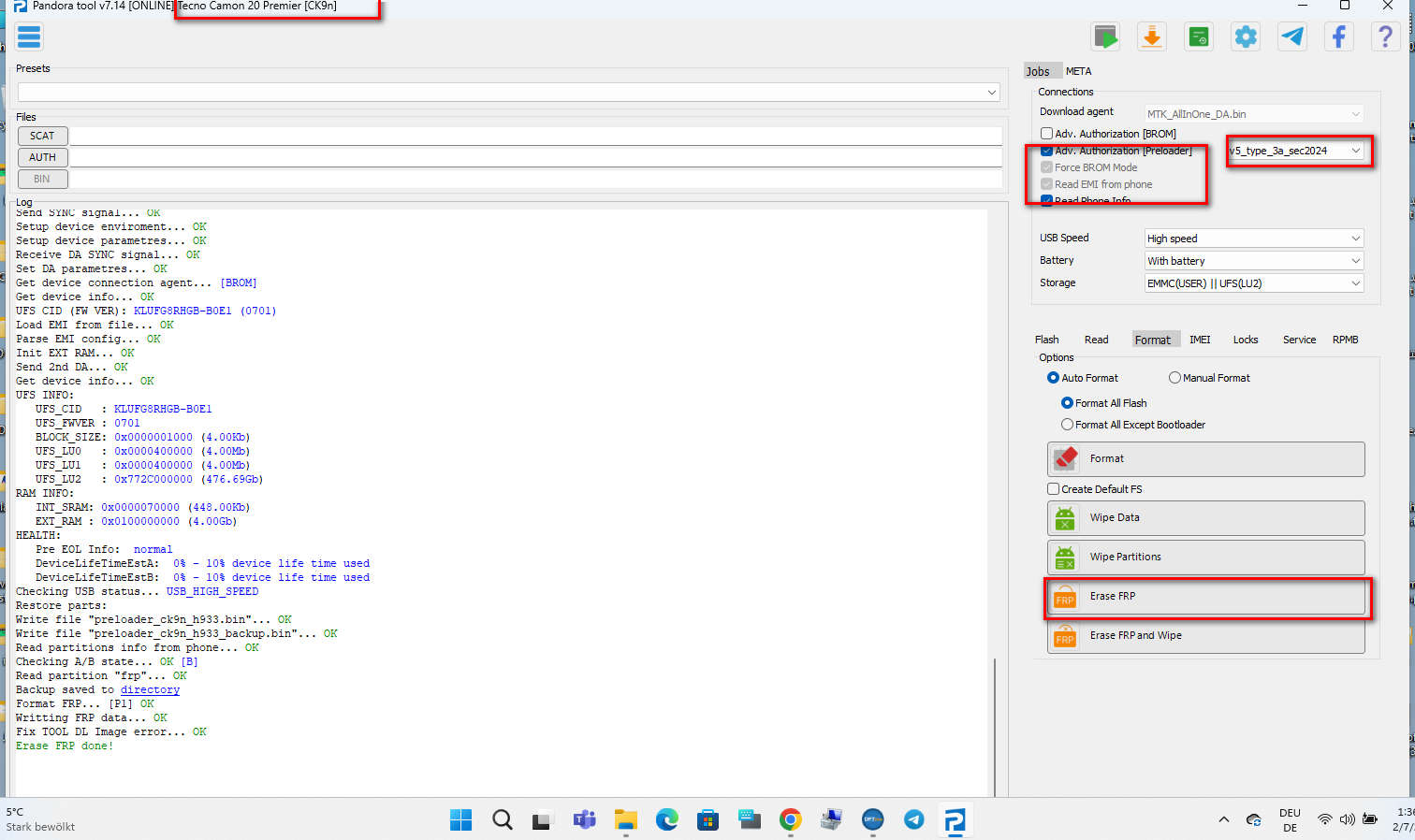The image size is (1415, 840).
Task: Click the SCAT file path field
Action: point(536,136)
